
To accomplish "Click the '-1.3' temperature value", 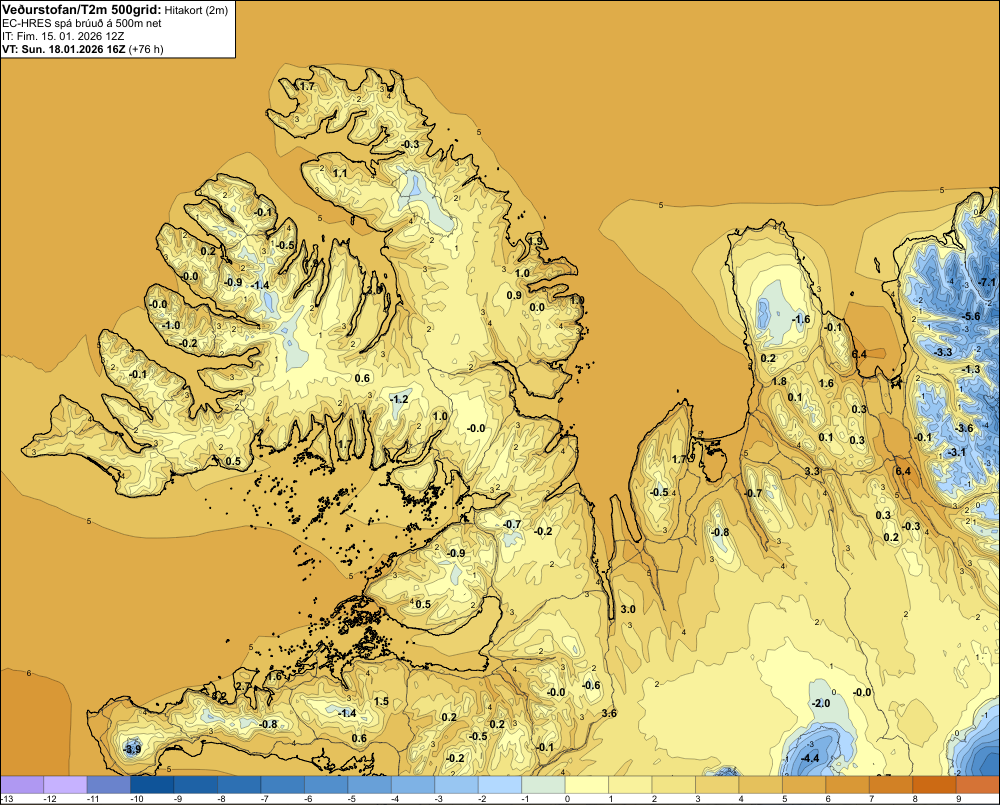I will coord(971,369).
